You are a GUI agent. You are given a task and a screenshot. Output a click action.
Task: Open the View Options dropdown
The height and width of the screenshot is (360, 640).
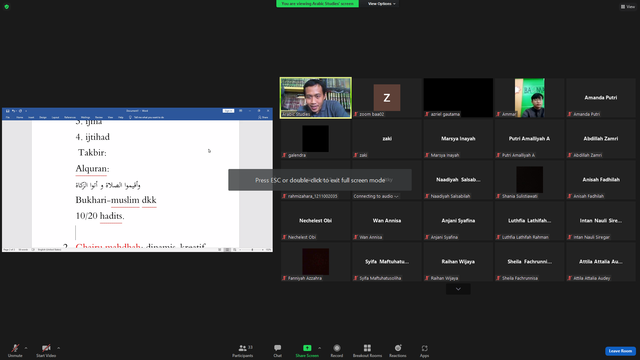(381, 4)
